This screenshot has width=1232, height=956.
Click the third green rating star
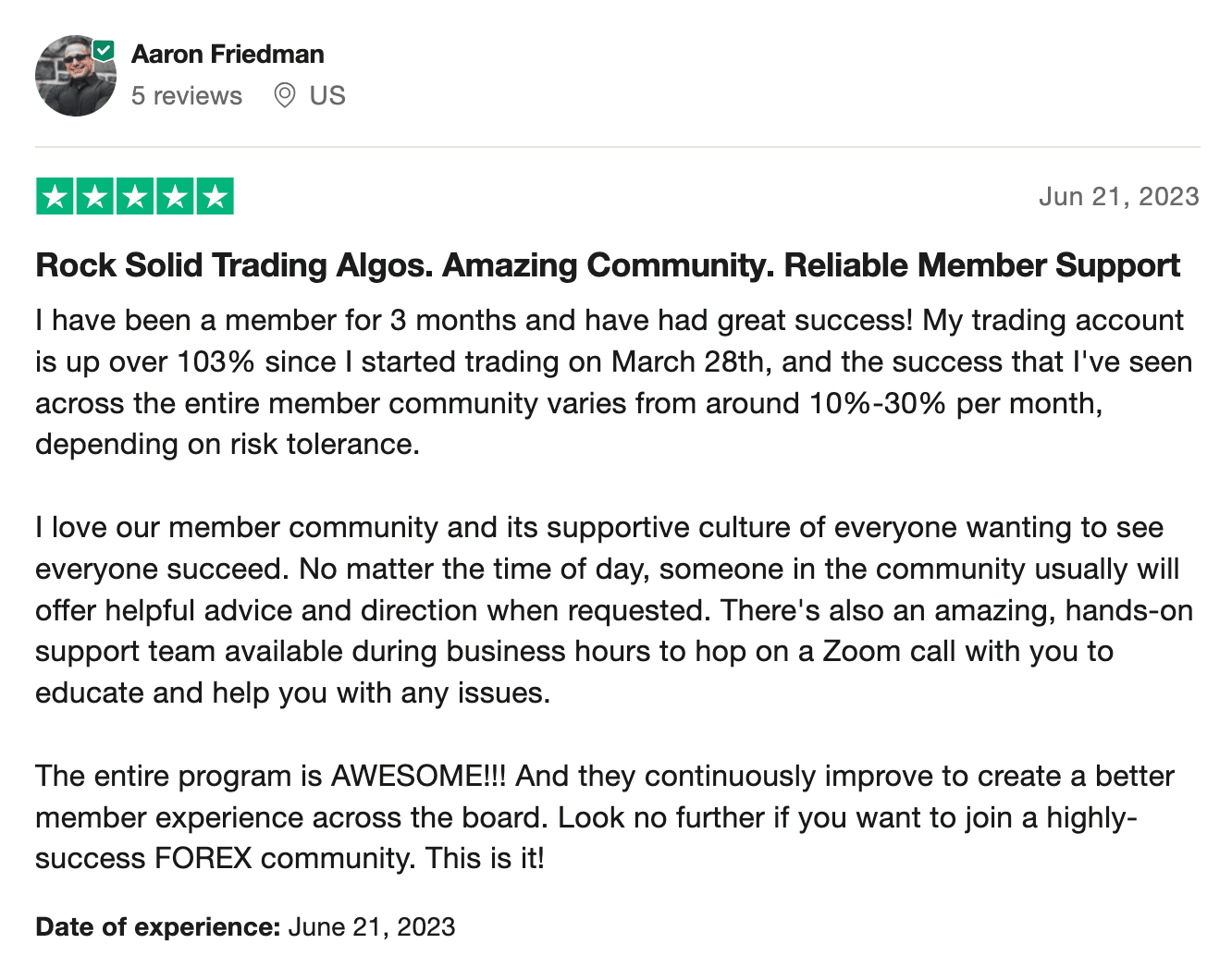tap(135, 197)
